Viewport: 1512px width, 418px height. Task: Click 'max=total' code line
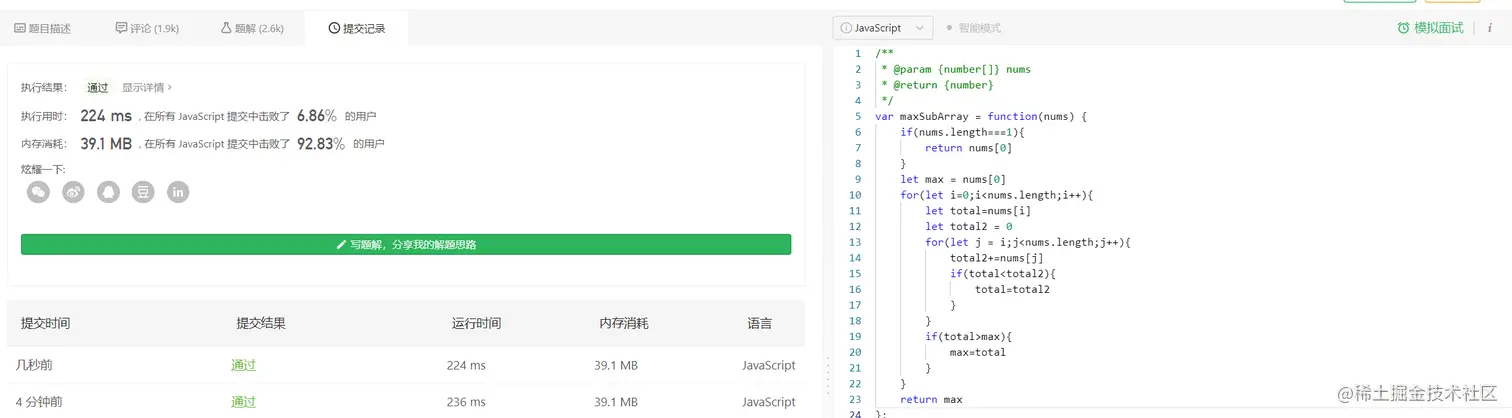978,352
